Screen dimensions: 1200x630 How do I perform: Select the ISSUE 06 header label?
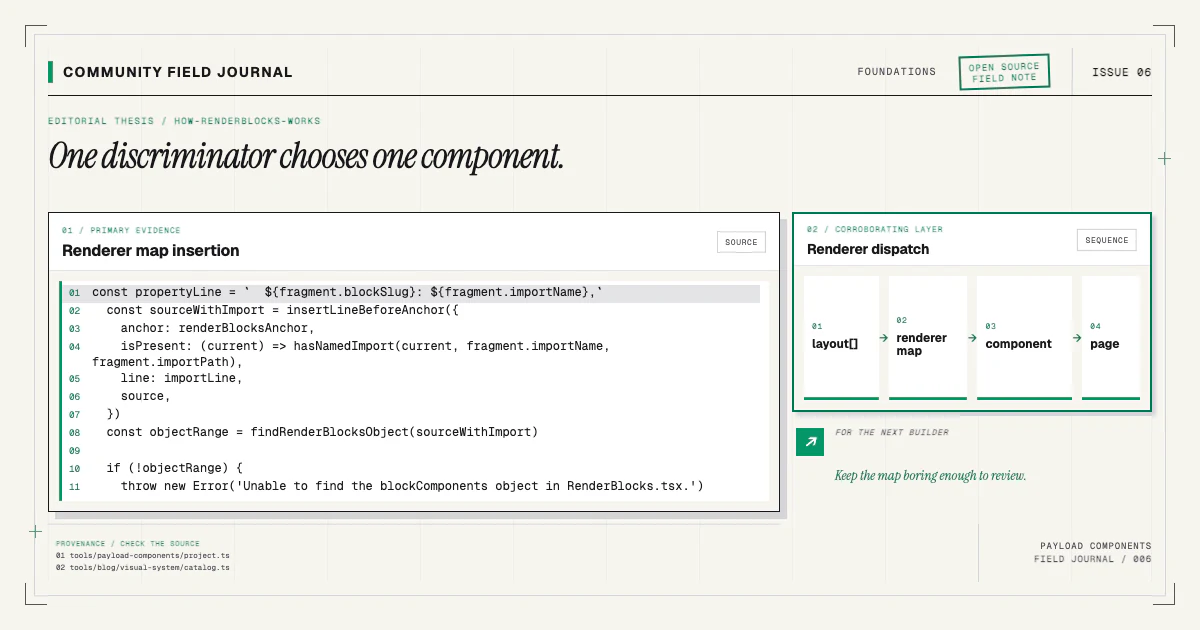tap(1121, 72)
